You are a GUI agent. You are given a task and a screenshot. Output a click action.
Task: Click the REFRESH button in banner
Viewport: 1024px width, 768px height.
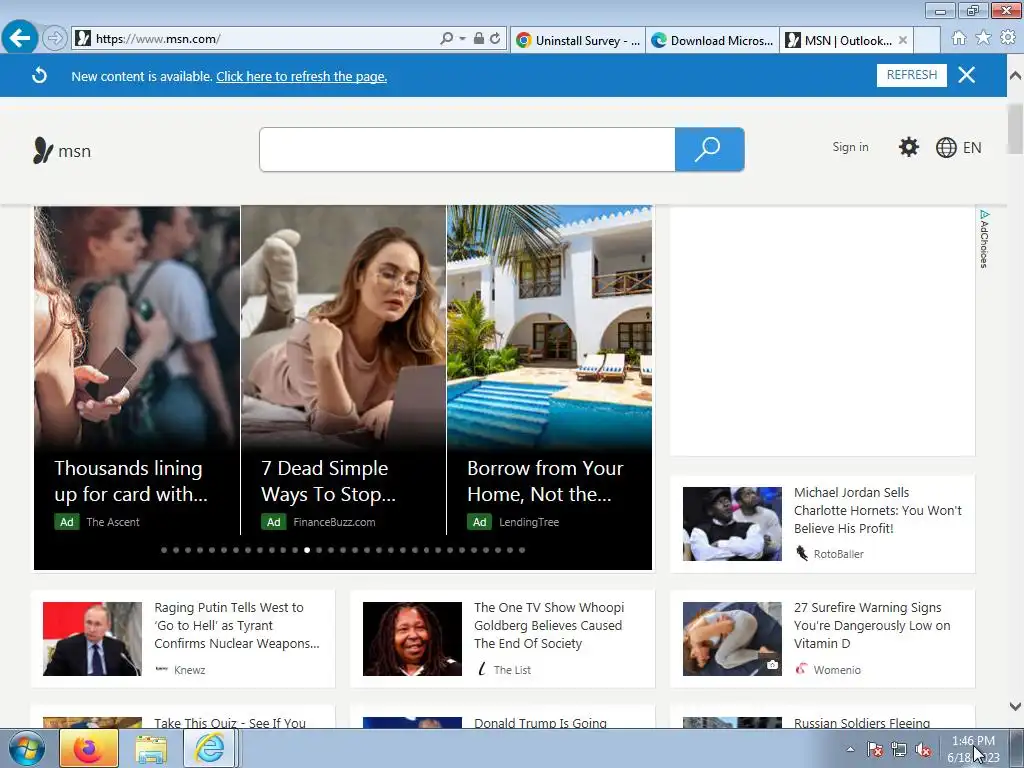[x=912, y=75]
